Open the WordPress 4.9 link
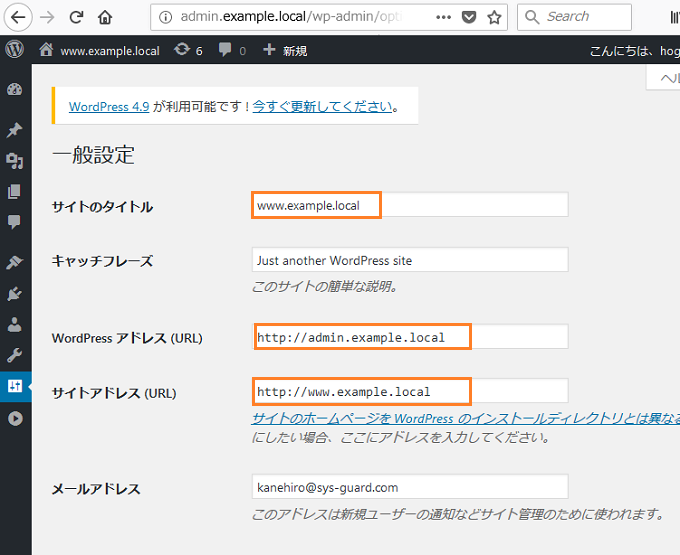 click(109, 107)
